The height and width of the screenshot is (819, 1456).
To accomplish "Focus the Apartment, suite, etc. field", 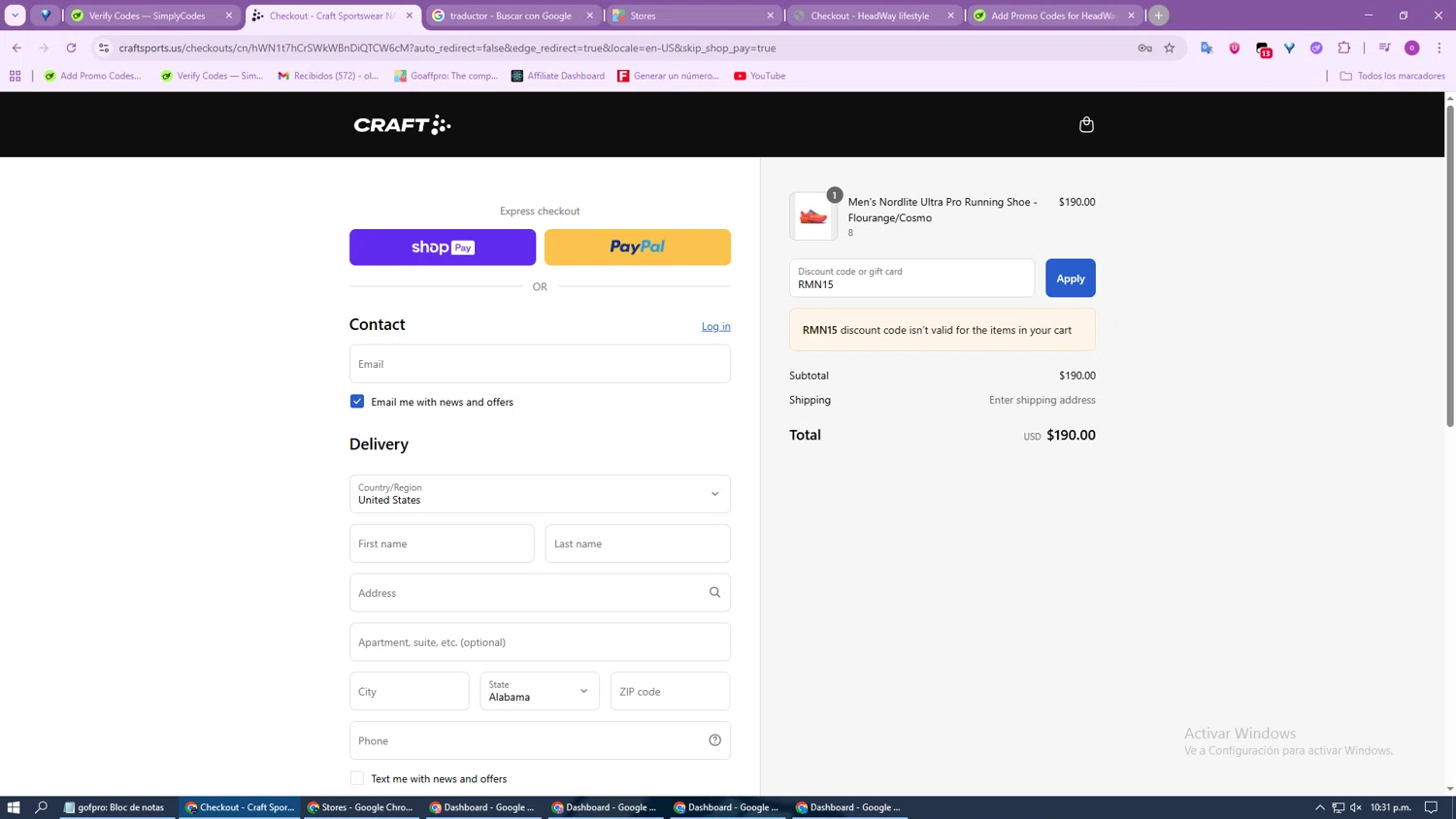I will (540, 642).
